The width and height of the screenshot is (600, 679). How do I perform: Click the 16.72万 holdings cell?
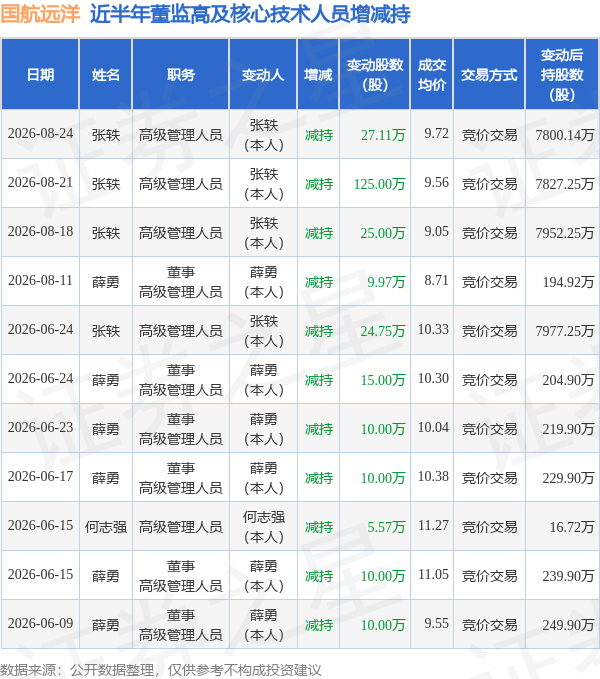point(572,527)
